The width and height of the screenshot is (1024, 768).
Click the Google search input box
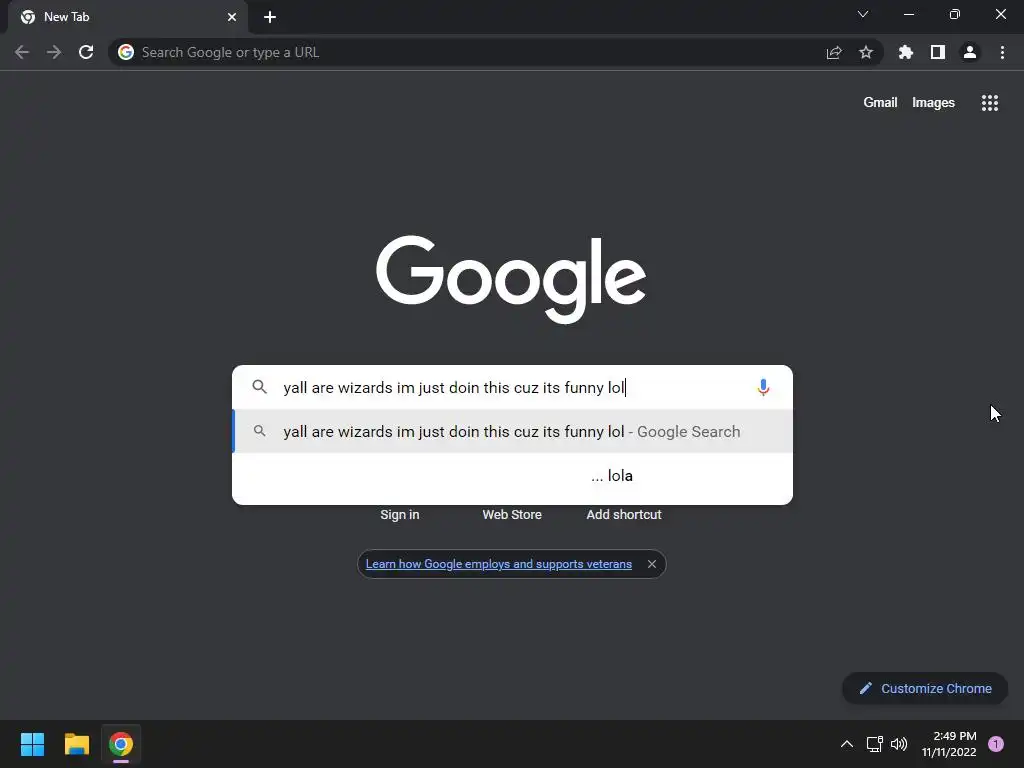(x=513, y=387)
